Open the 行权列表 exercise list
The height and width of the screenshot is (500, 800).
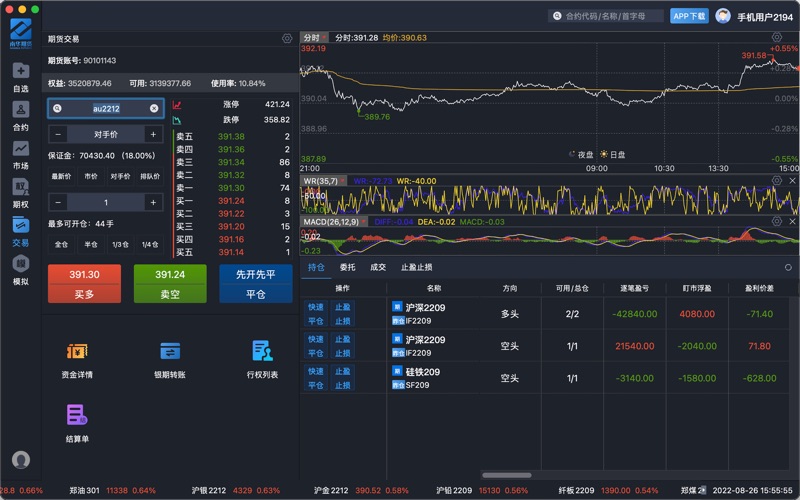pyautogui.click(x=262, y=360)
